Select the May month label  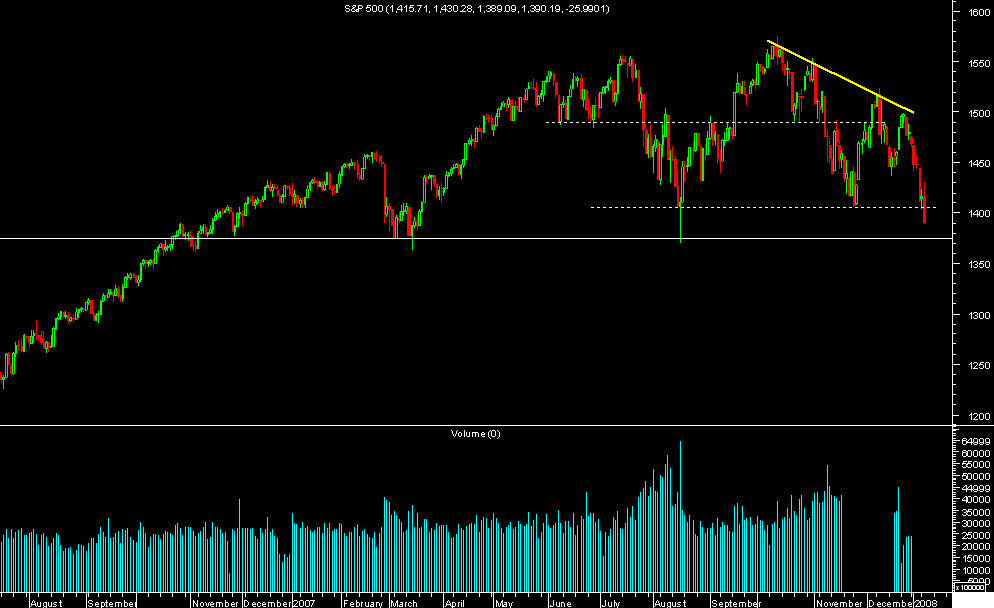[504, 603]
